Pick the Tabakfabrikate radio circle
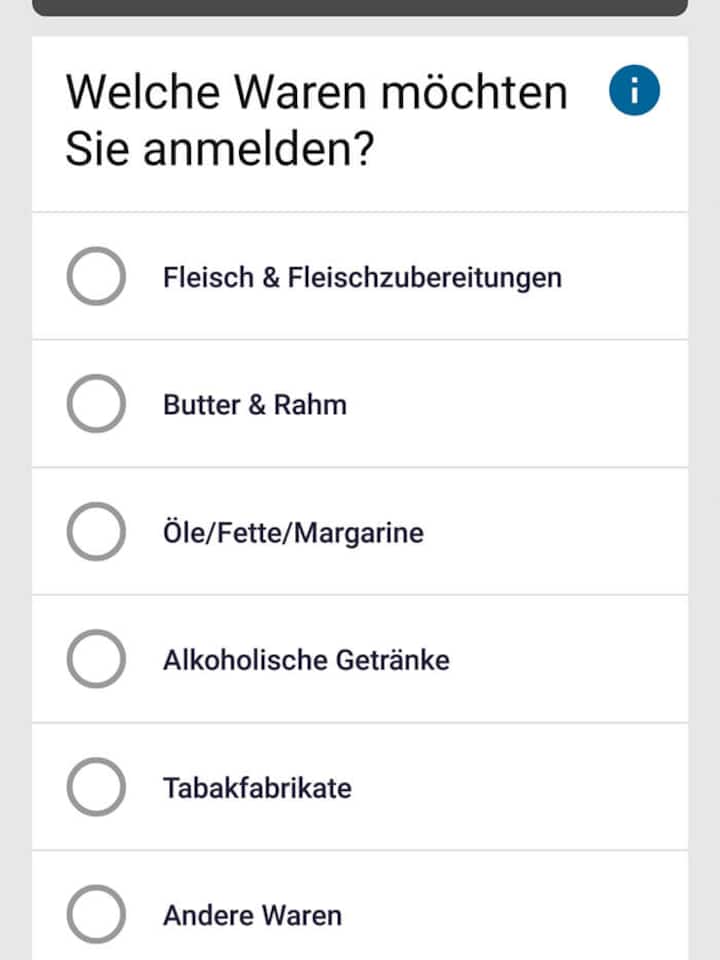The image size is (720, 960). coord(96,788)
